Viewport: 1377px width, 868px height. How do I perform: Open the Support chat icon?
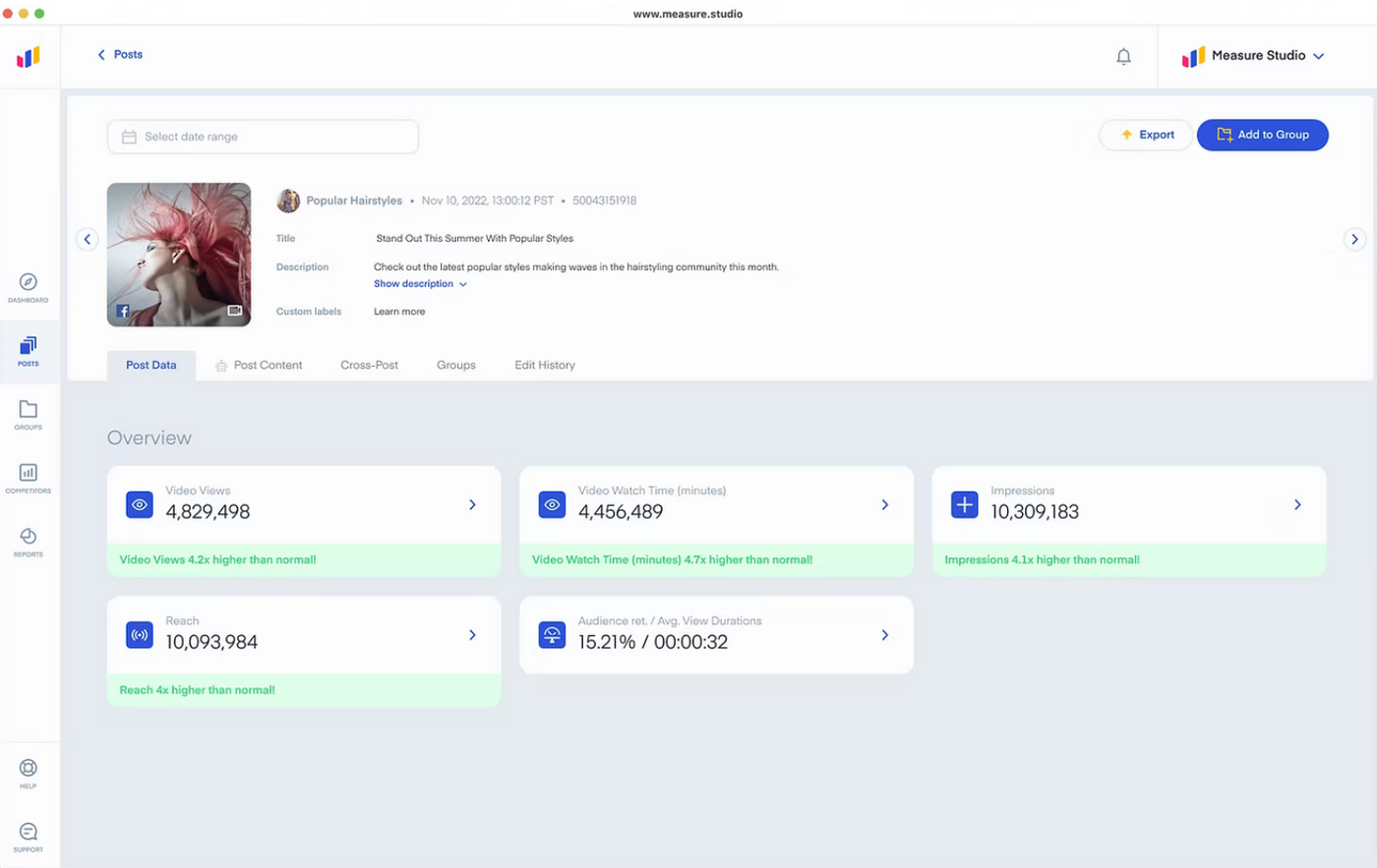coord(29,832)
